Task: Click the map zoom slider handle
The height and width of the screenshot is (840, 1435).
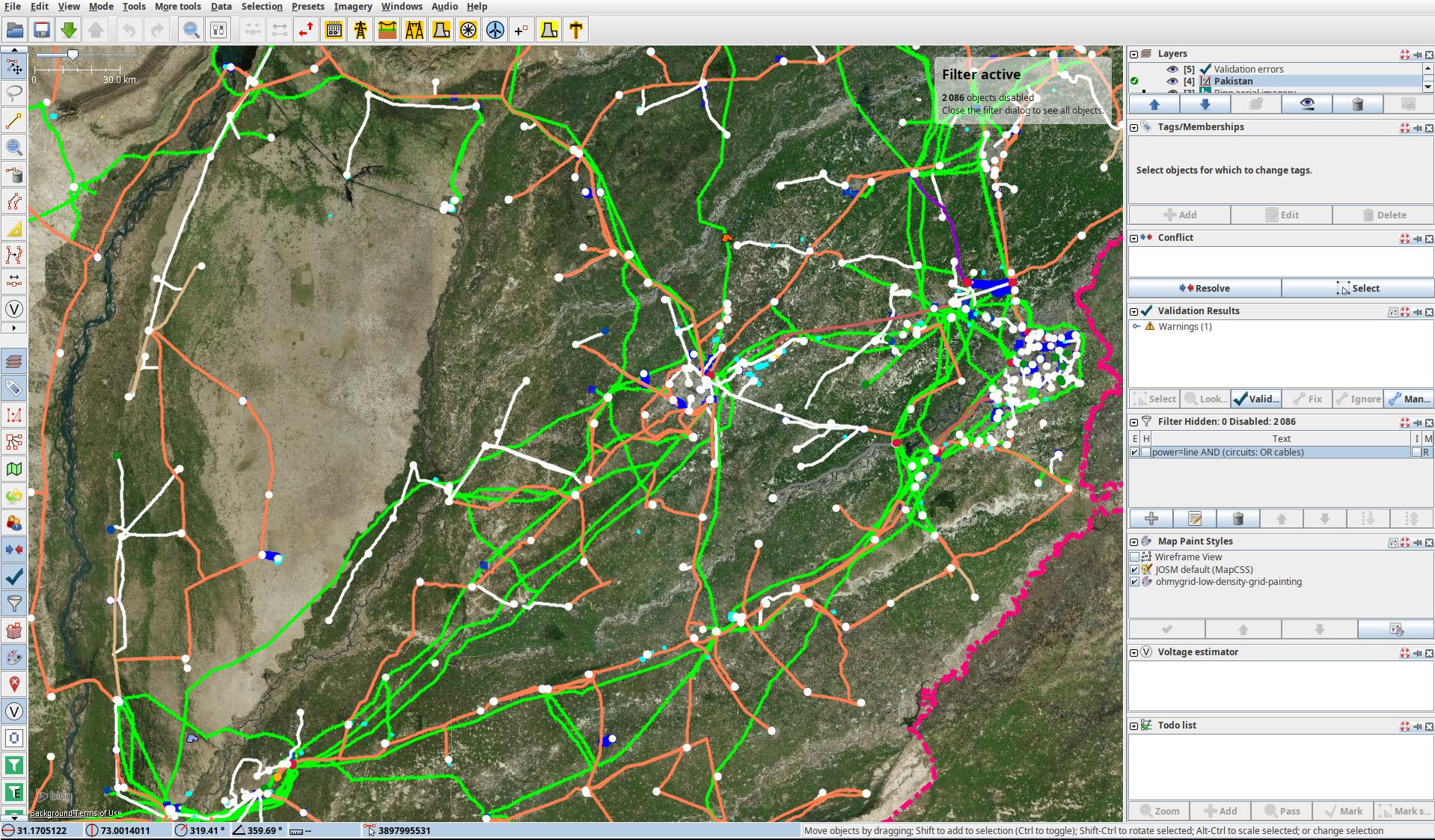Action: [x=73, y=55]
